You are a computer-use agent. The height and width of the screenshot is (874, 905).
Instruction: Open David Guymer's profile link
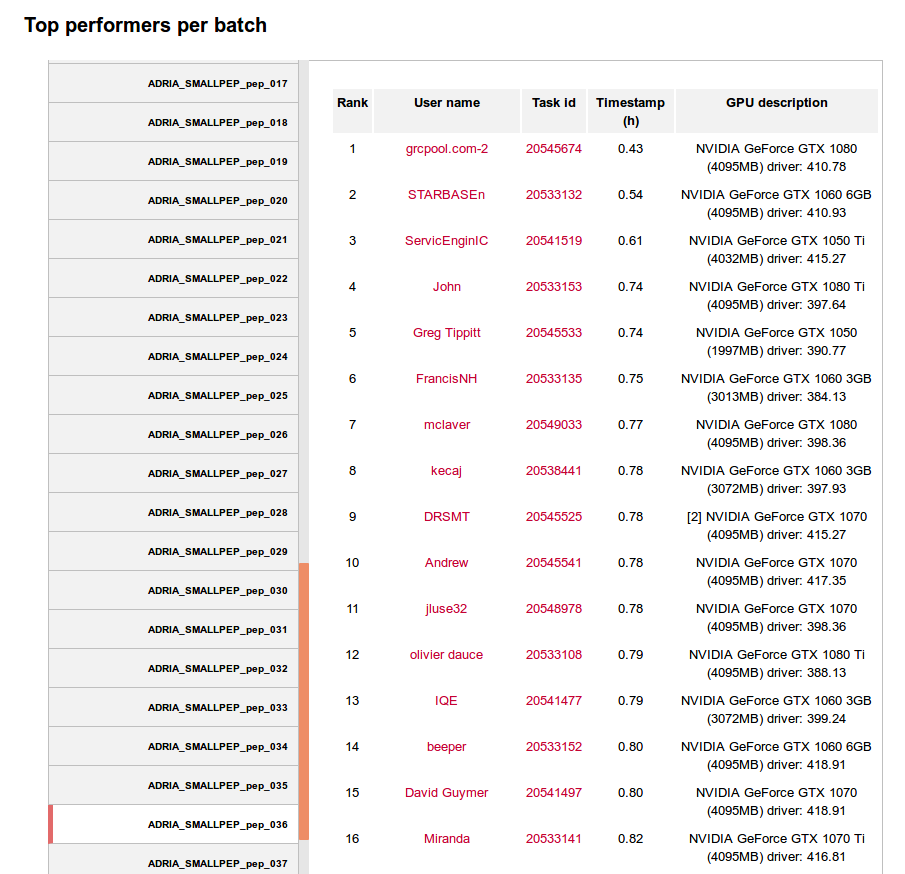click(x=446, y=793)
